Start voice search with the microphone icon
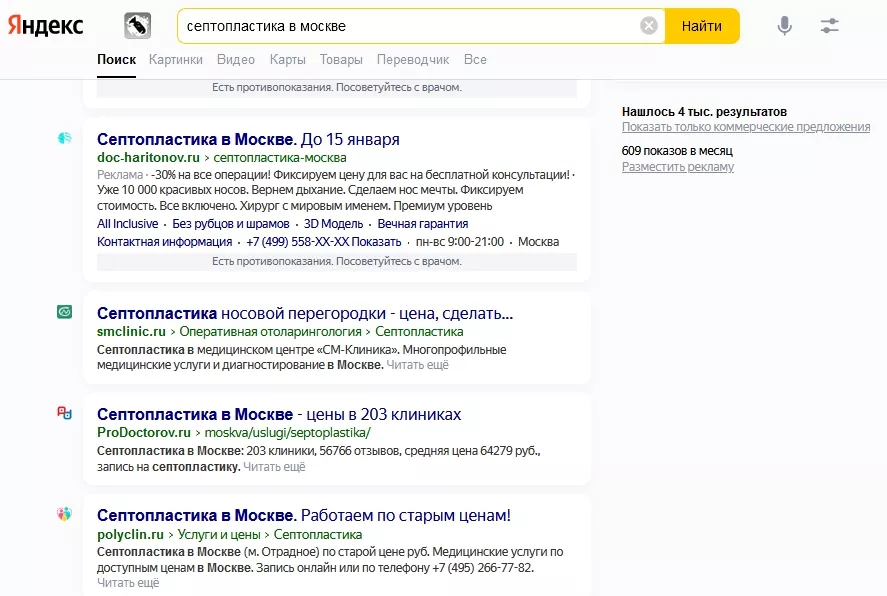This screenshot has width=887, height=596. point(784,26)
